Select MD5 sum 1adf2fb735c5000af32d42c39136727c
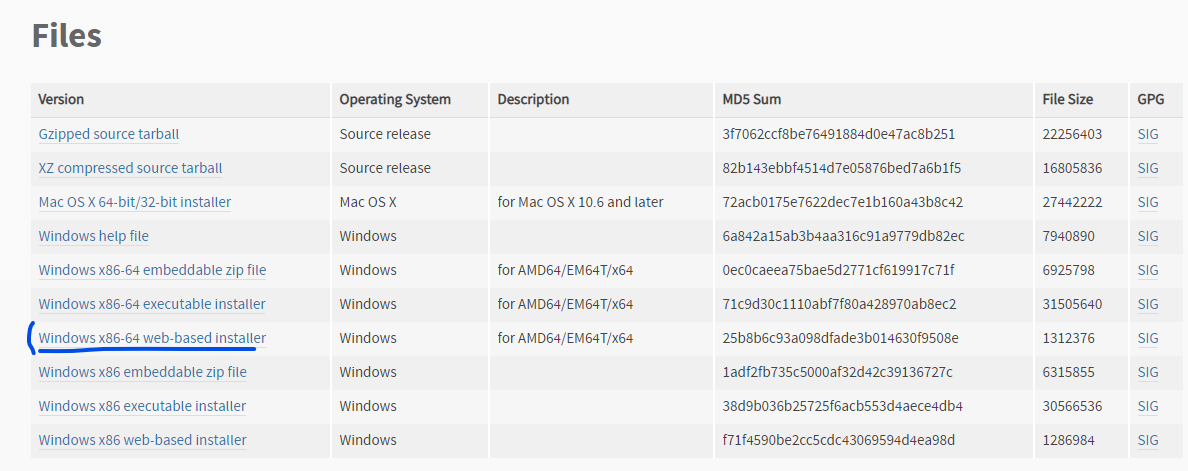 [x=837, y=372]
